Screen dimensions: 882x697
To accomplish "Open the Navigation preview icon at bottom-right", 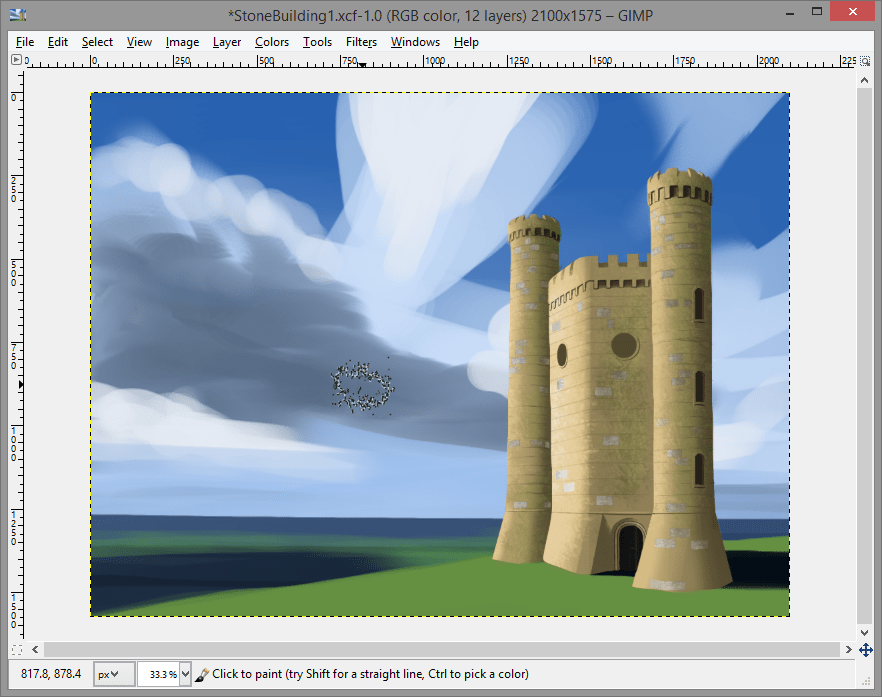I will pyautogui.click(x=865, y=649).
